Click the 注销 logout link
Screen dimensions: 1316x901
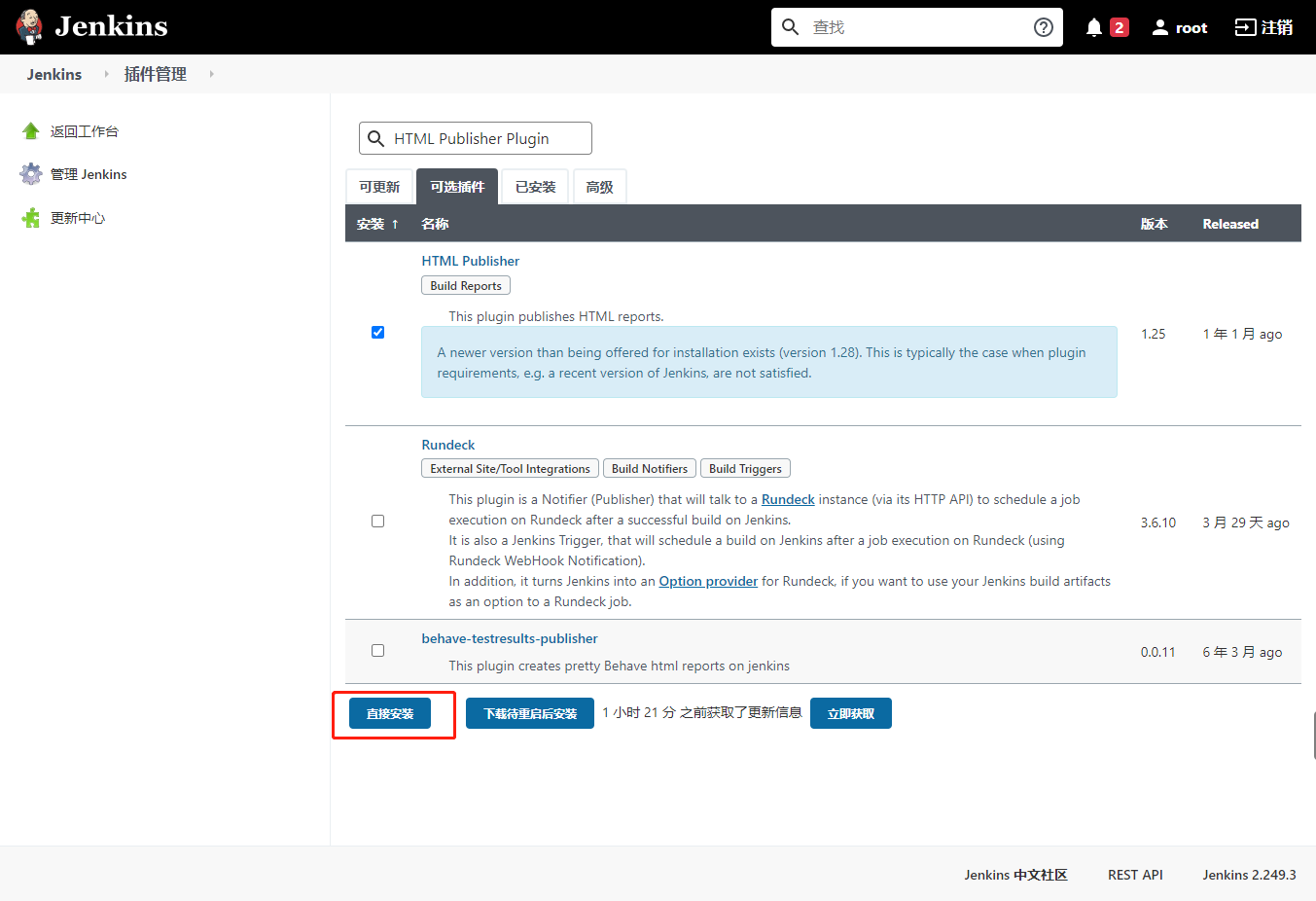pos(1277,27)
